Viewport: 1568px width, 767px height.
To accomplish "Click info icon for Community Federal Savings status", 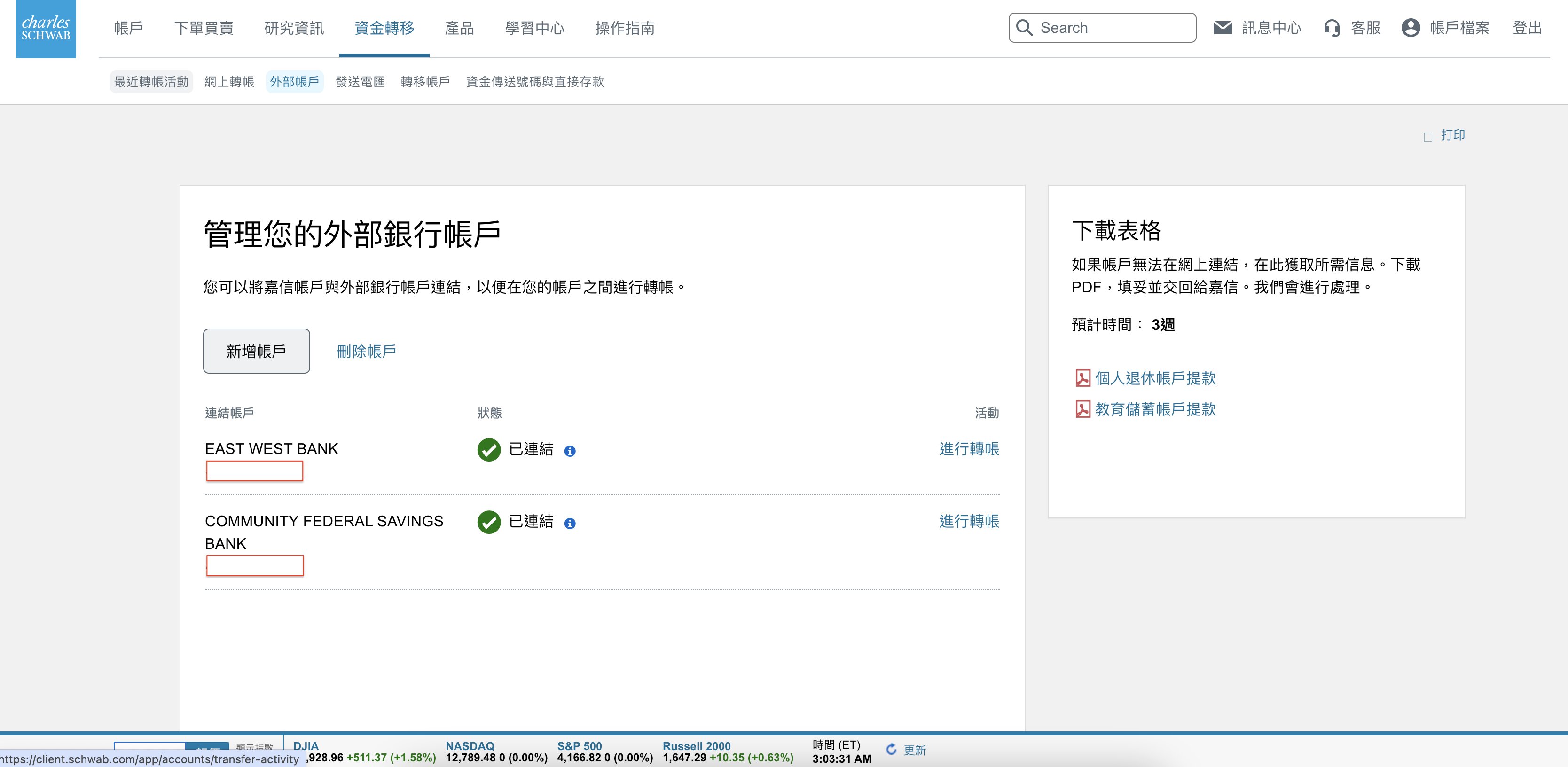I will click(570, 524).
